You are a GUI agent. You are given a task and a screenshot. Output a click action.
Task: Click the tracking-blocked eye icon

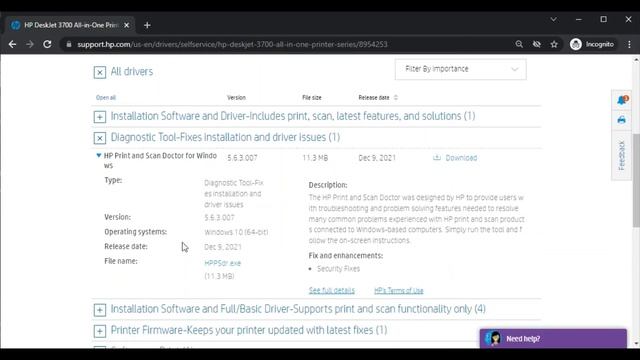536,44
